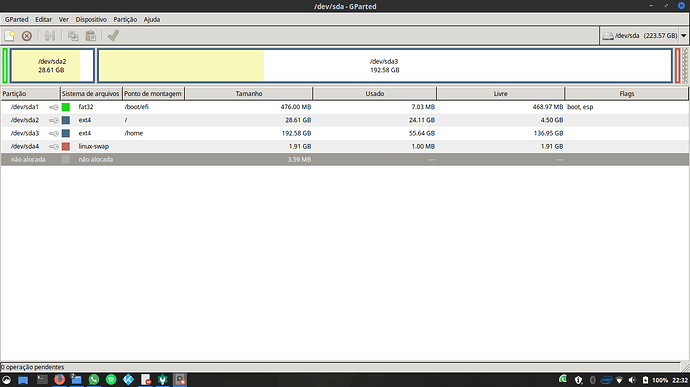Viewport: 690px width, 387px height.
Task: Click the key lock icon on /dev/sda1 row
Action: [x=54, y=107]
